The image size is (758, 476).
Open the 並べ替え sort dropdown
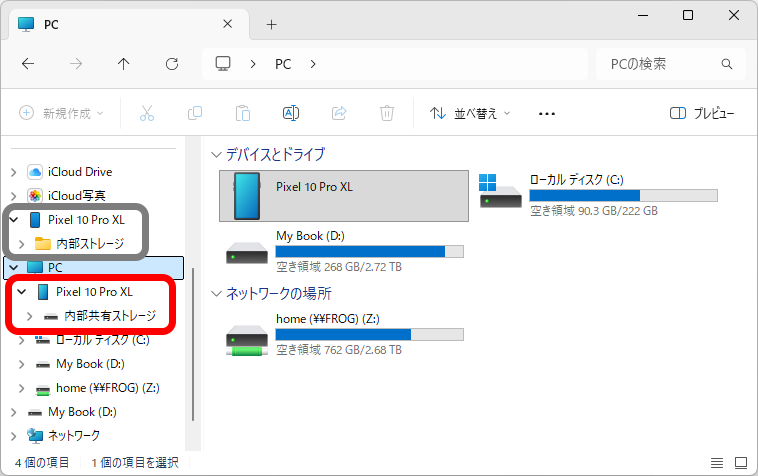[470, 114]
